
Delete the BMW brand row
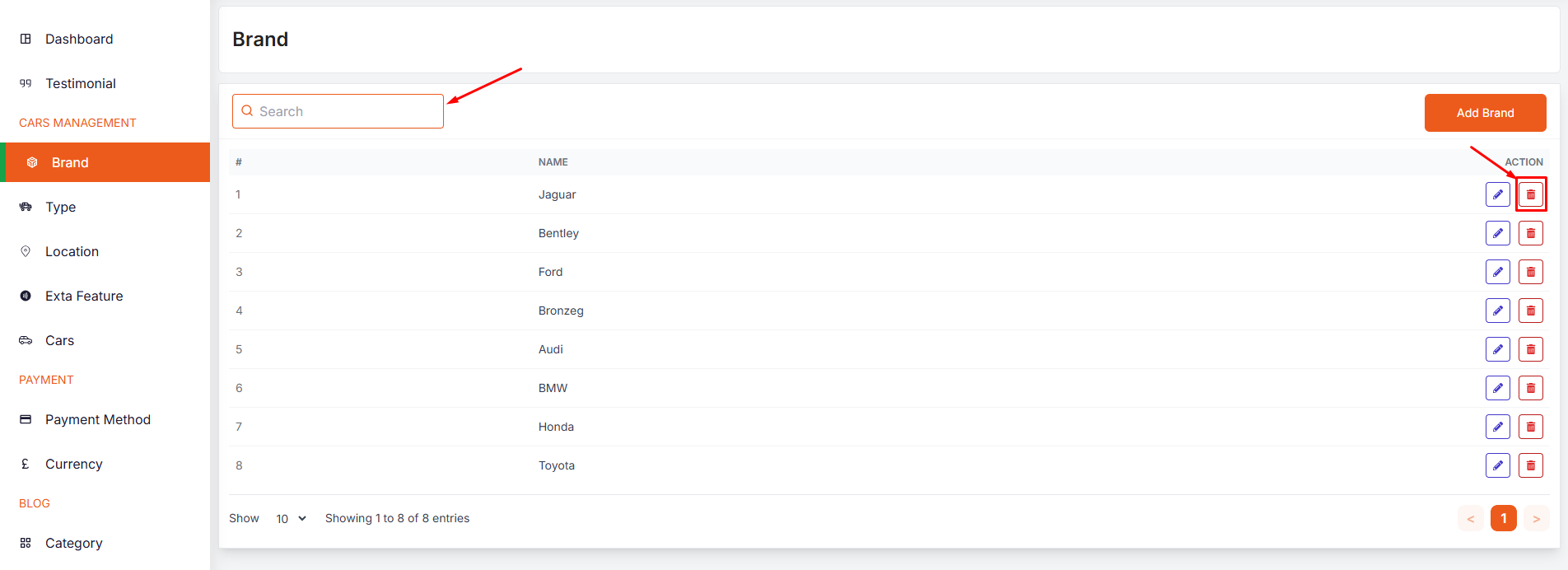(1530, 388)
